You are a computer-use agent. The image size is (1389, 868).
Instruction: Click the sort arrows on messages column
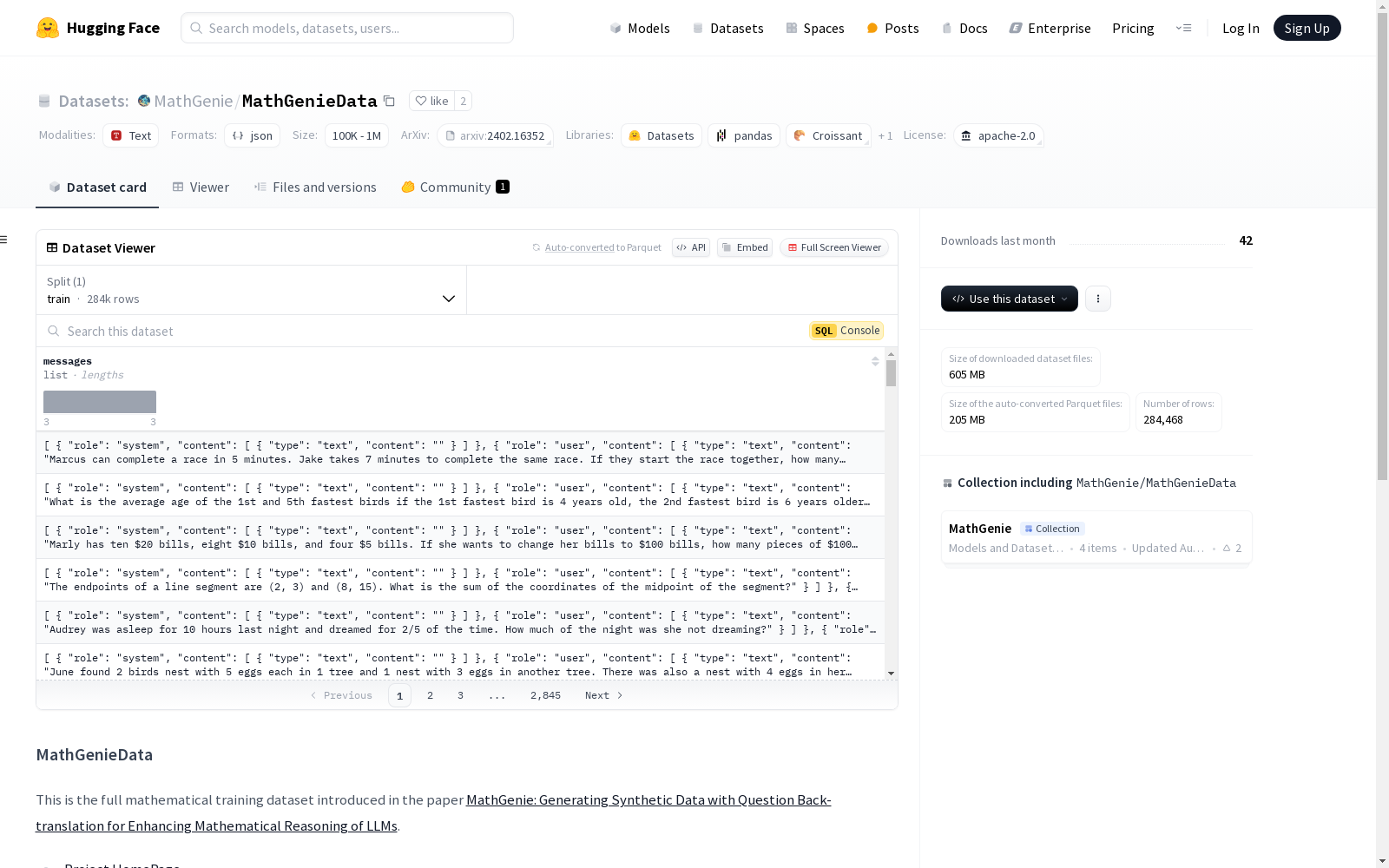875,361
